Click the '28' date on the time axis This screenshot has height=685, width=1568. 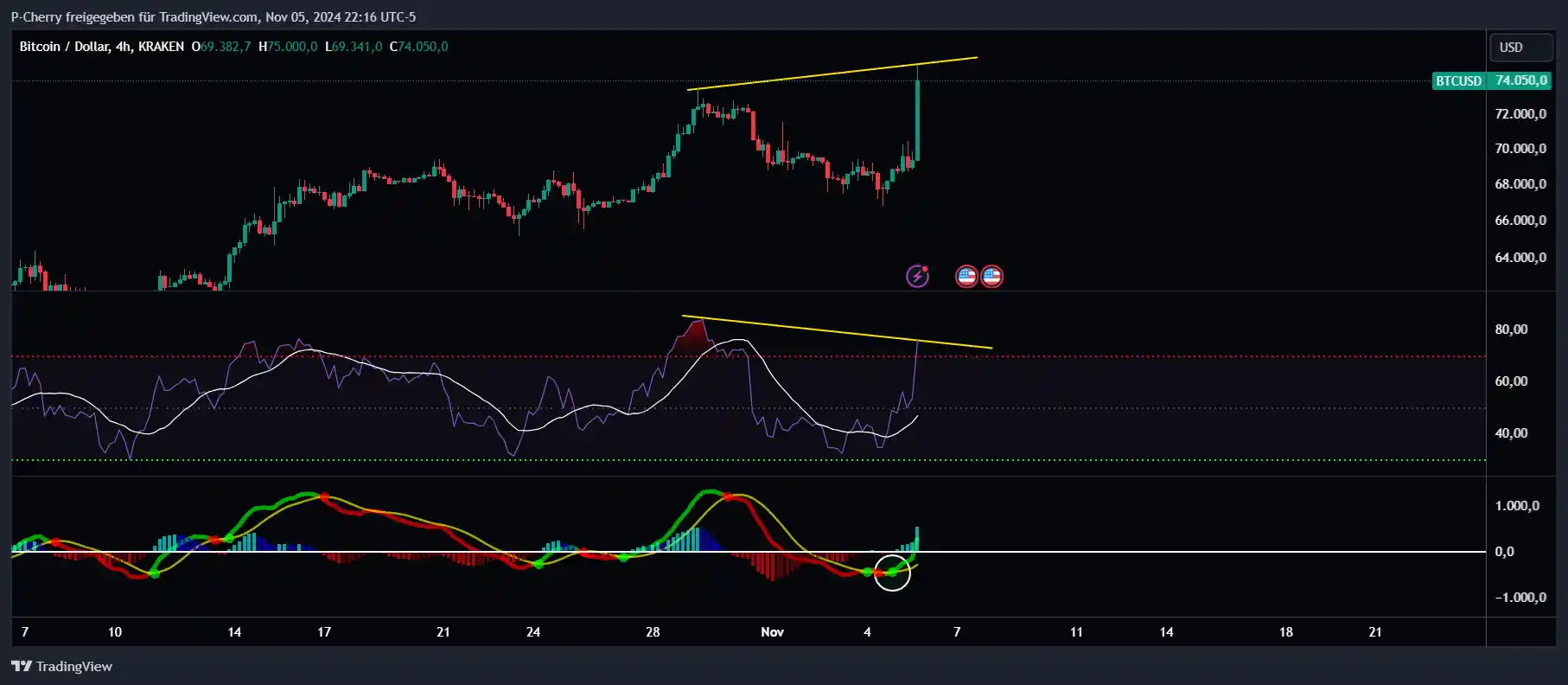(x=653, y=632)
